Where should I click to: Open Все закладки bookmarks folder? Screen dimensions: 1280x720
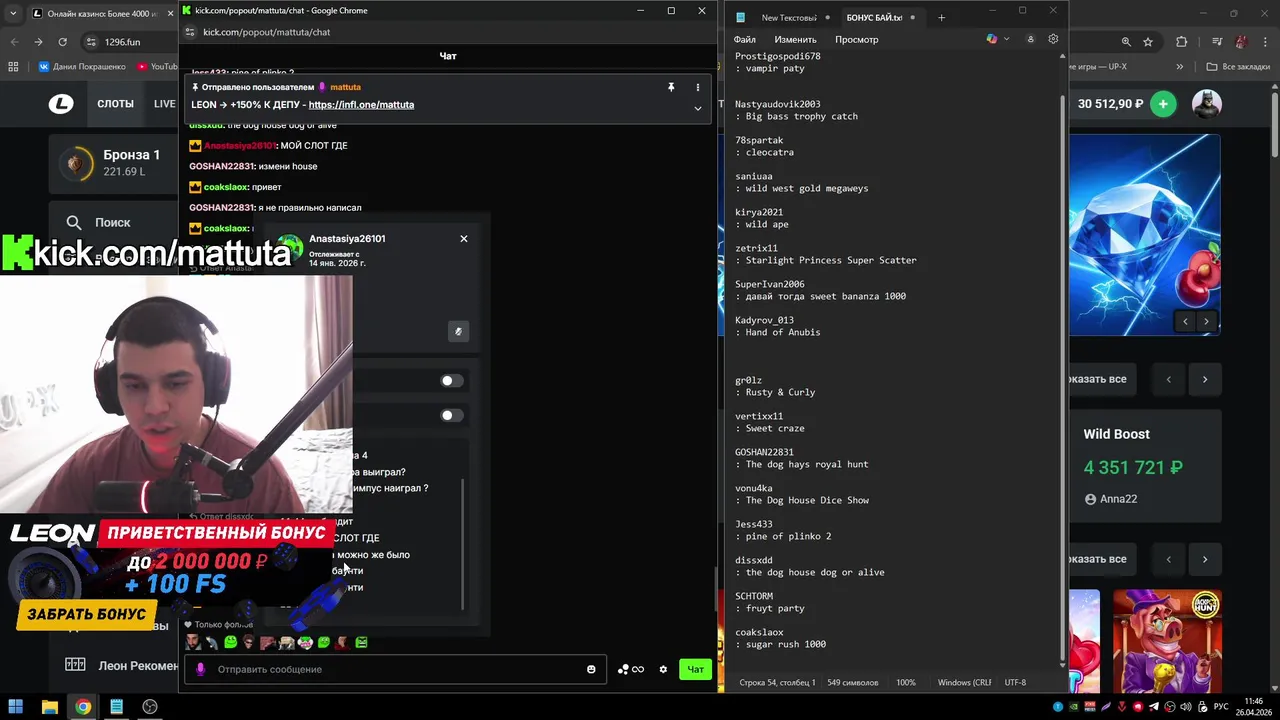1238,67
